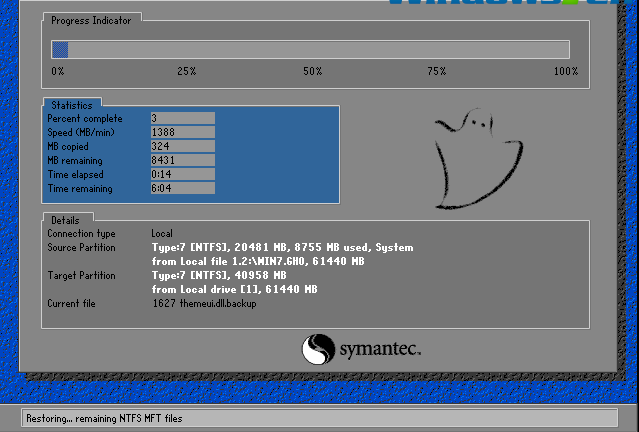
Task: Click the Statistics group title
Action: 70,105
